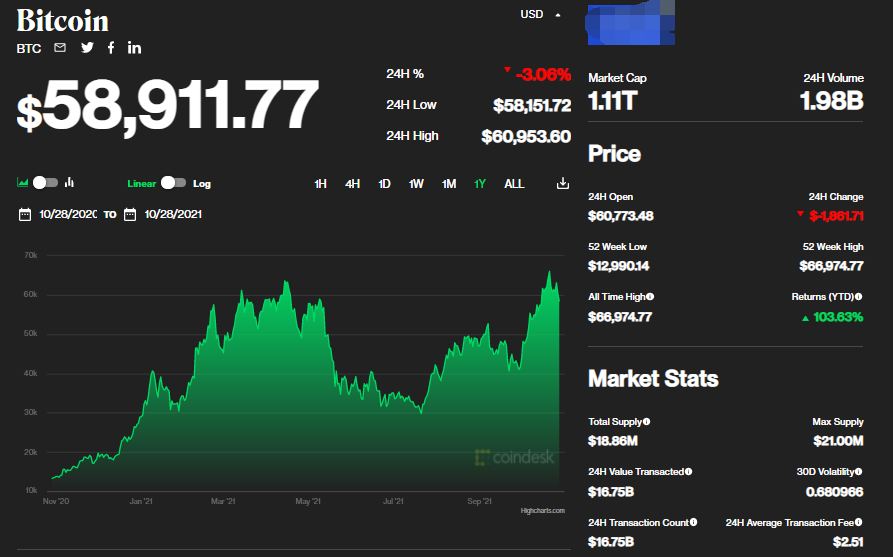Open the end date calendar icon
The image size is (893, 557).
[130, 215]
